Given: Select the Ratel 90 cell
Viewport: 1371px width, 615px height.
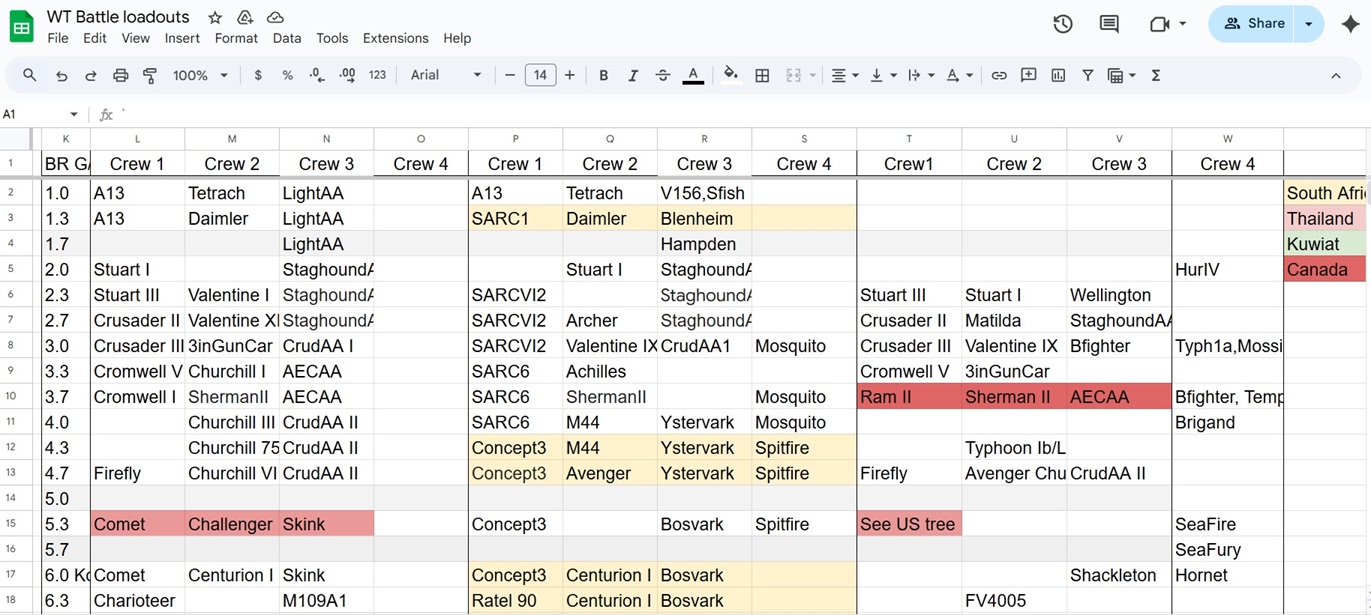Looking at the screenshot, I should tap(515, 601).
